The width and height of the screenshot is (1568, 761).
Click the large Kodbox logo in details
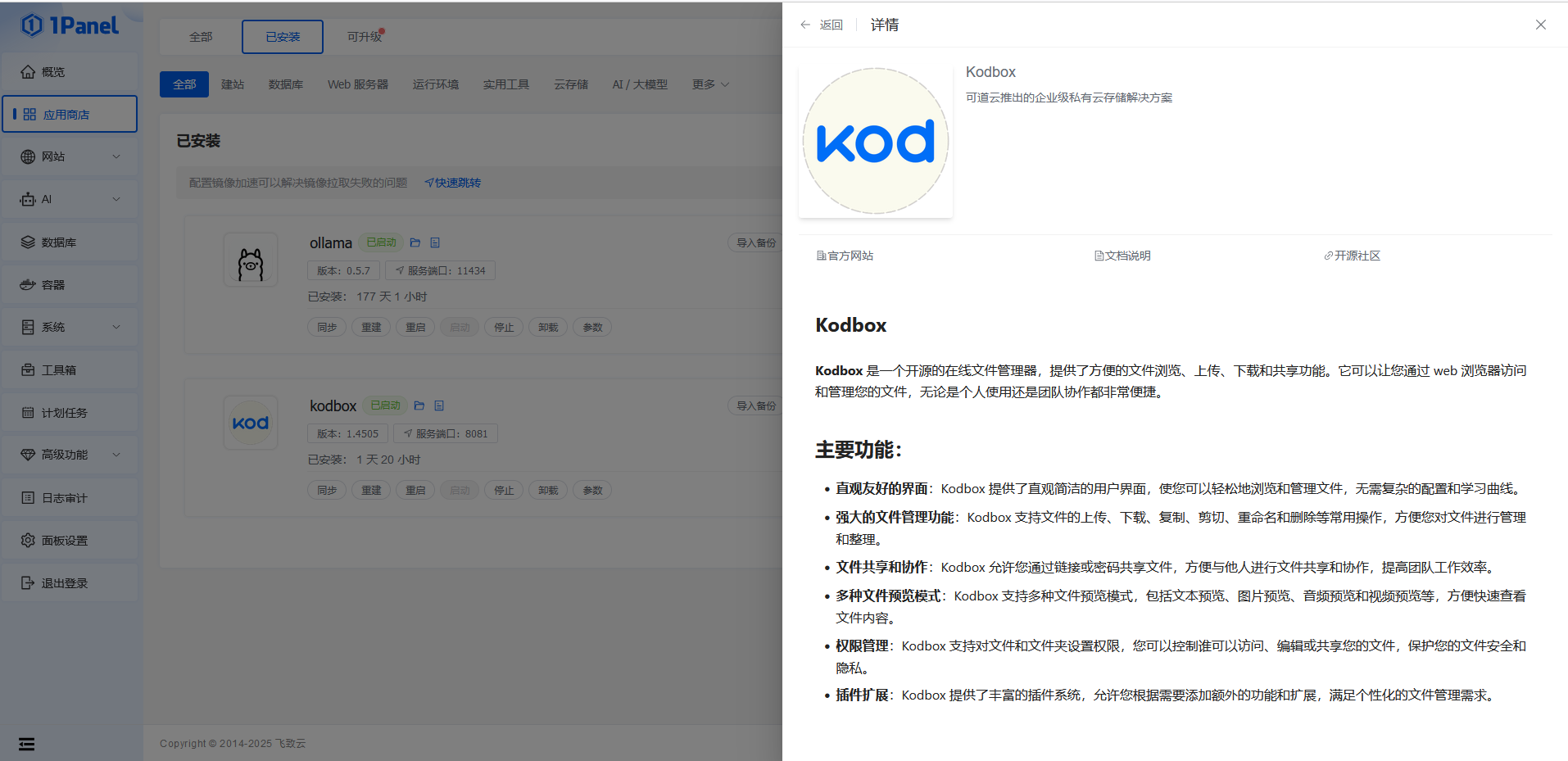click(x=876, y=141)
